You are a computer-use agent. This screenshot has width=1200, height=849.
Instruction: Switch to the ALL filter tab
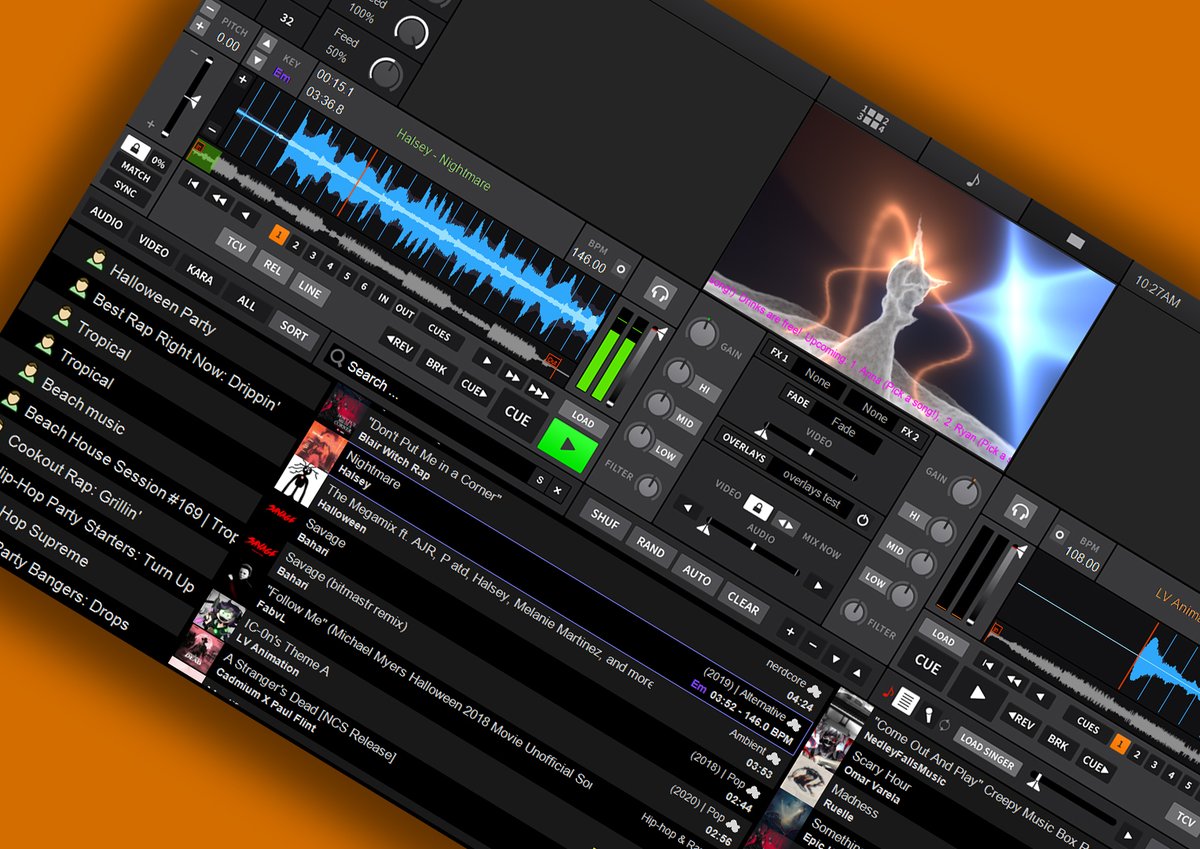[x=246, y=302]
